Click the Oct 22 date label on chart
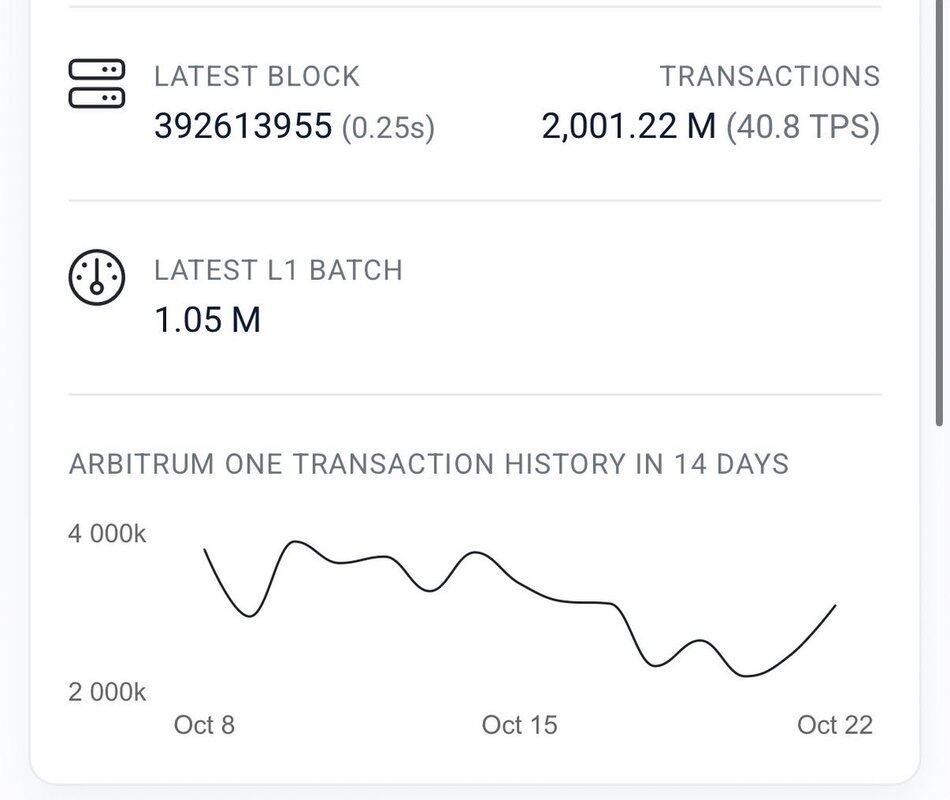This screenshot has height=800, width=950. pos(835,725)
